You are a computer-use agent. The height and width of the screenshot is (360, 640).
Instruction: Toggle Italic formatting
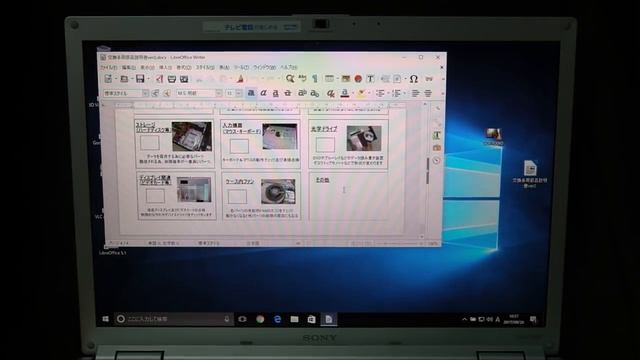(x=264, y=93)
